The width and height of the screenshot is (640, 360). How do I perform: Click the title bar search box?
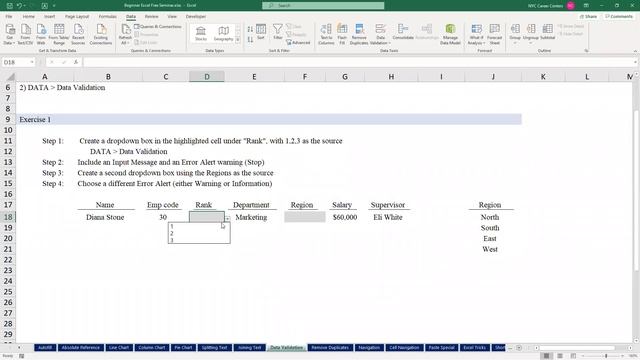[x=323, y=6]
